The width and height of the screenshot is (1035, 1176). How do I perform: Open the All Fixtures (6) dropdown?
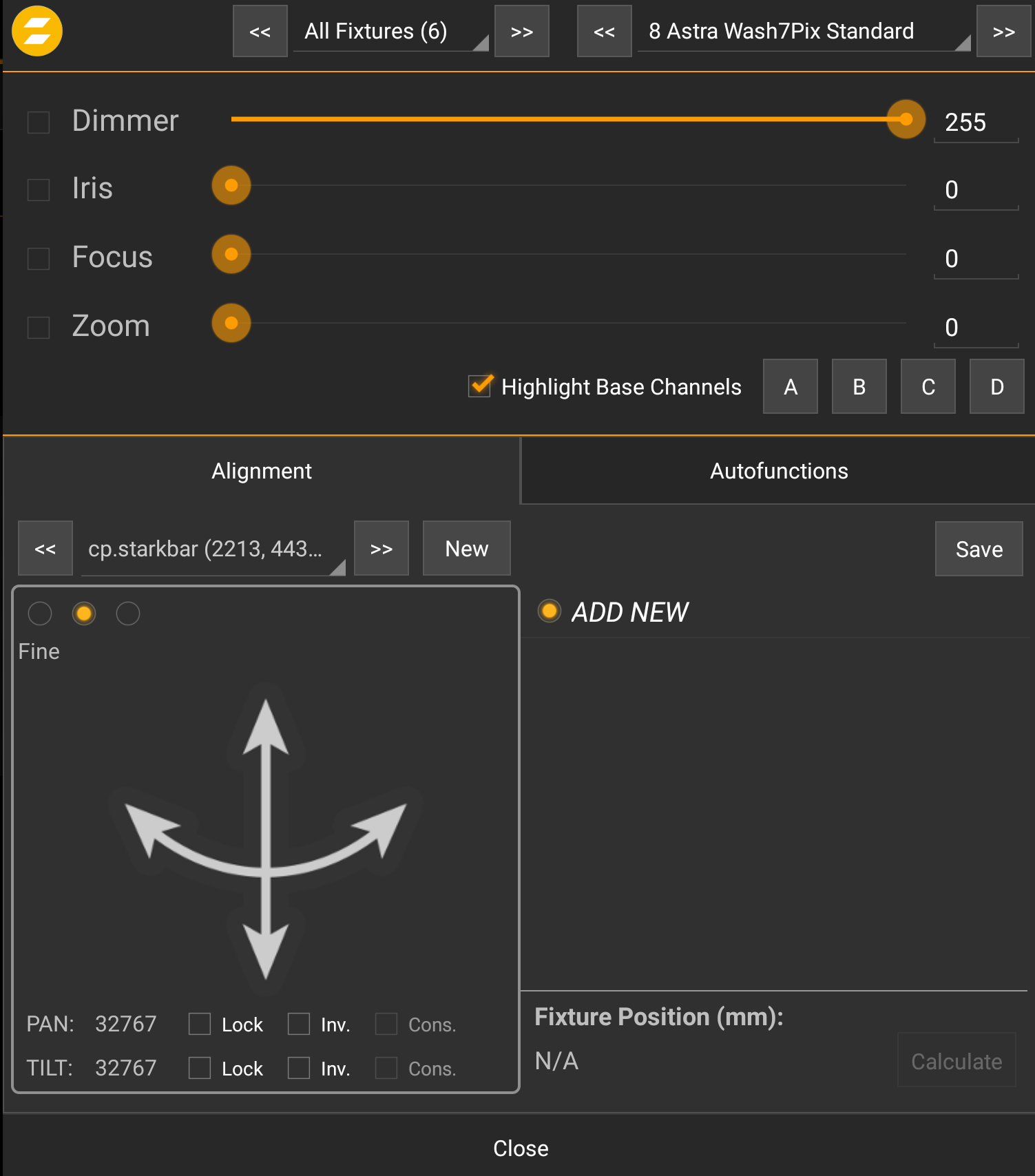coord(390,32)
